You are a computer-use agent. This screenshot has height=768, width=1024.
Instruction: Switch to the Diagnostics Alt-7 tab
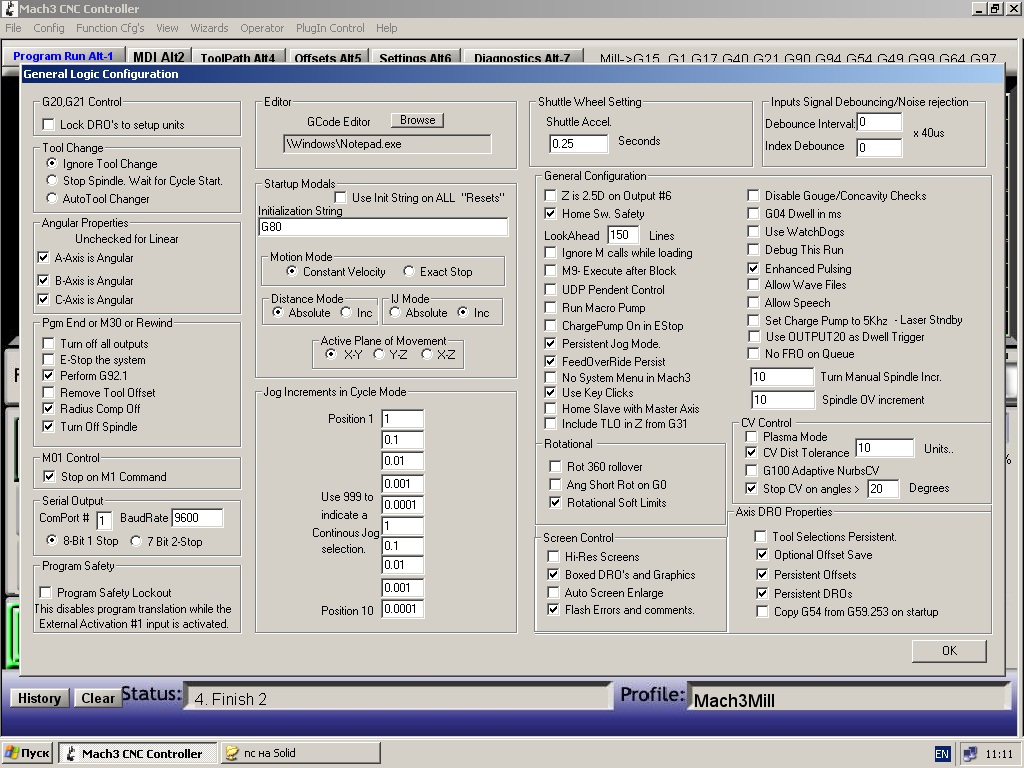coord(522,57)
